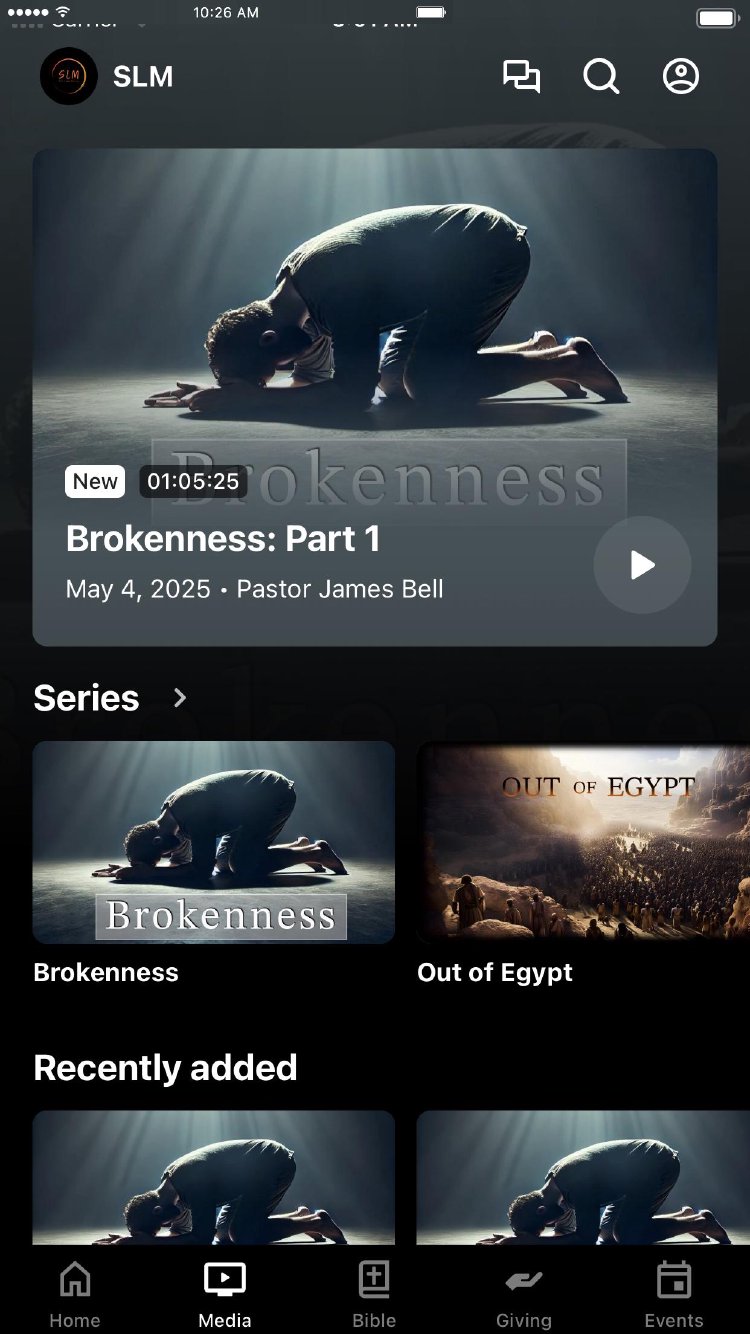750x1334 pixels.
Task: Open the chat messages icon
Action: (521, 77)
